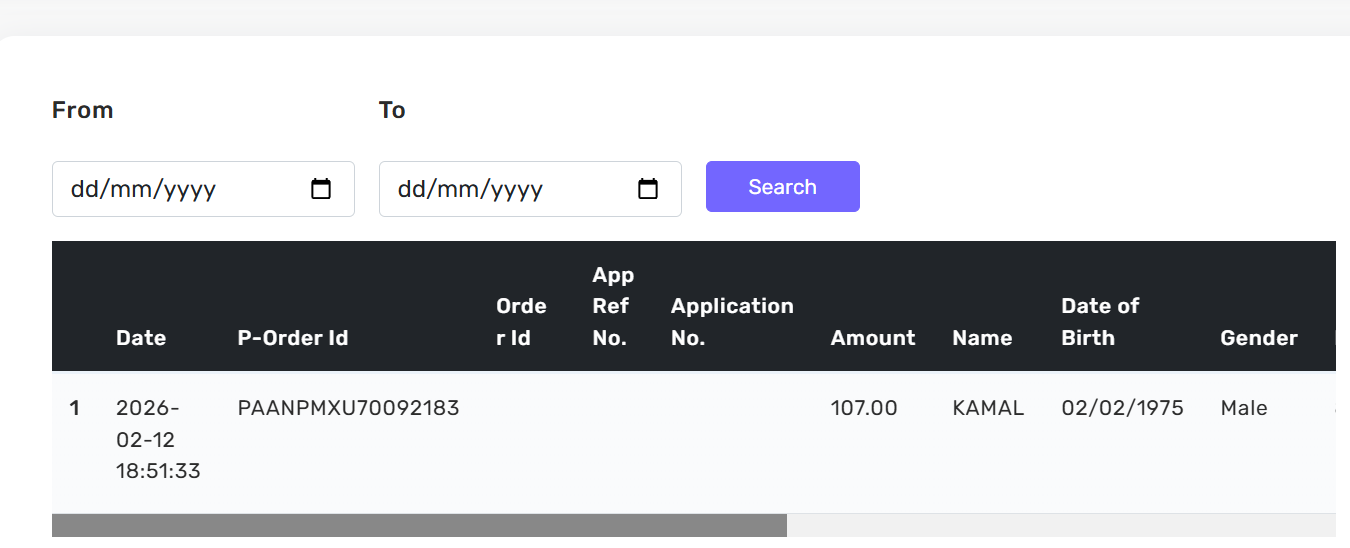
Task: Click the Application No. column header
Action: 732,322
